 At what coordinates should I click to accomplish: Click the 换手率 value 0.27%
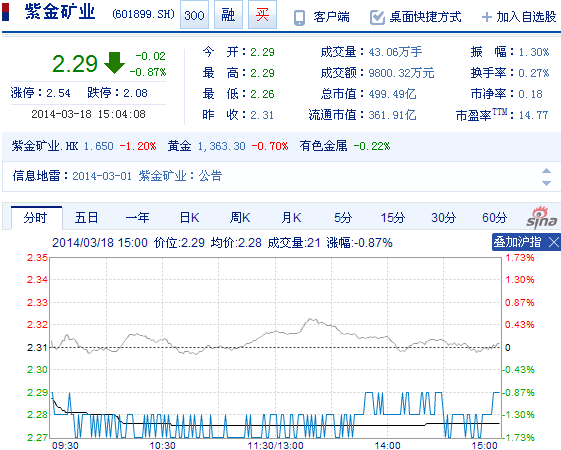coord(533,73)
